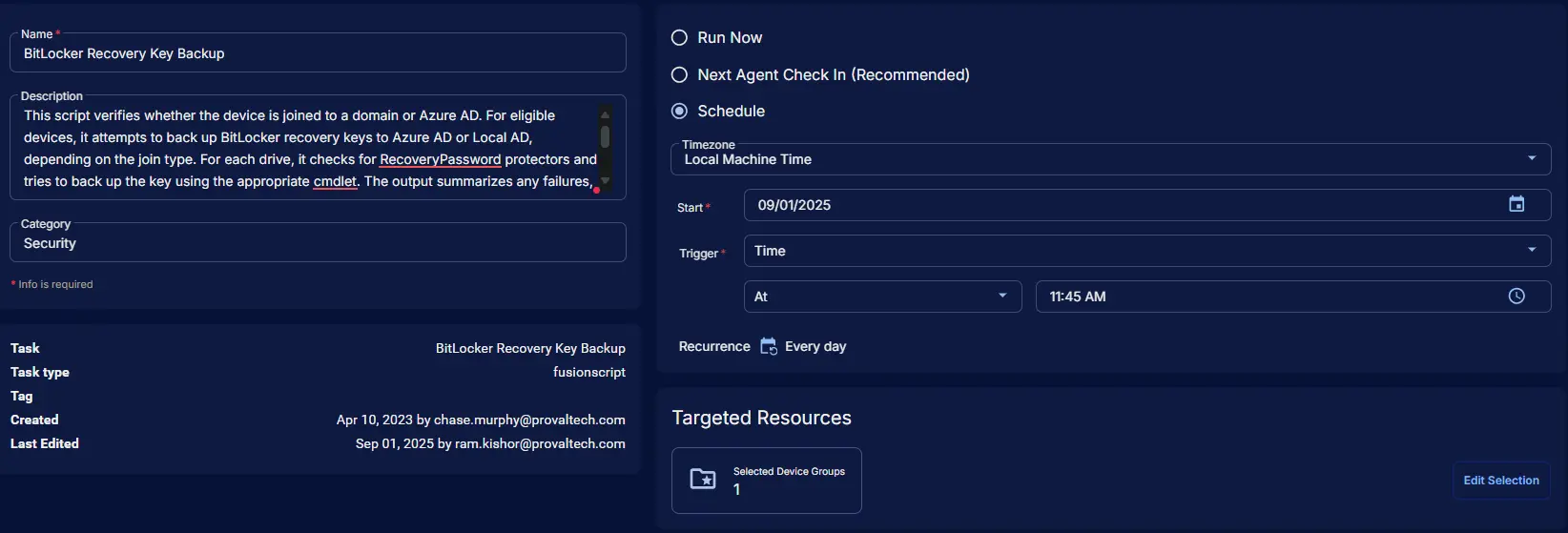Click the Edit Selection button

[x=1500, y=481]
